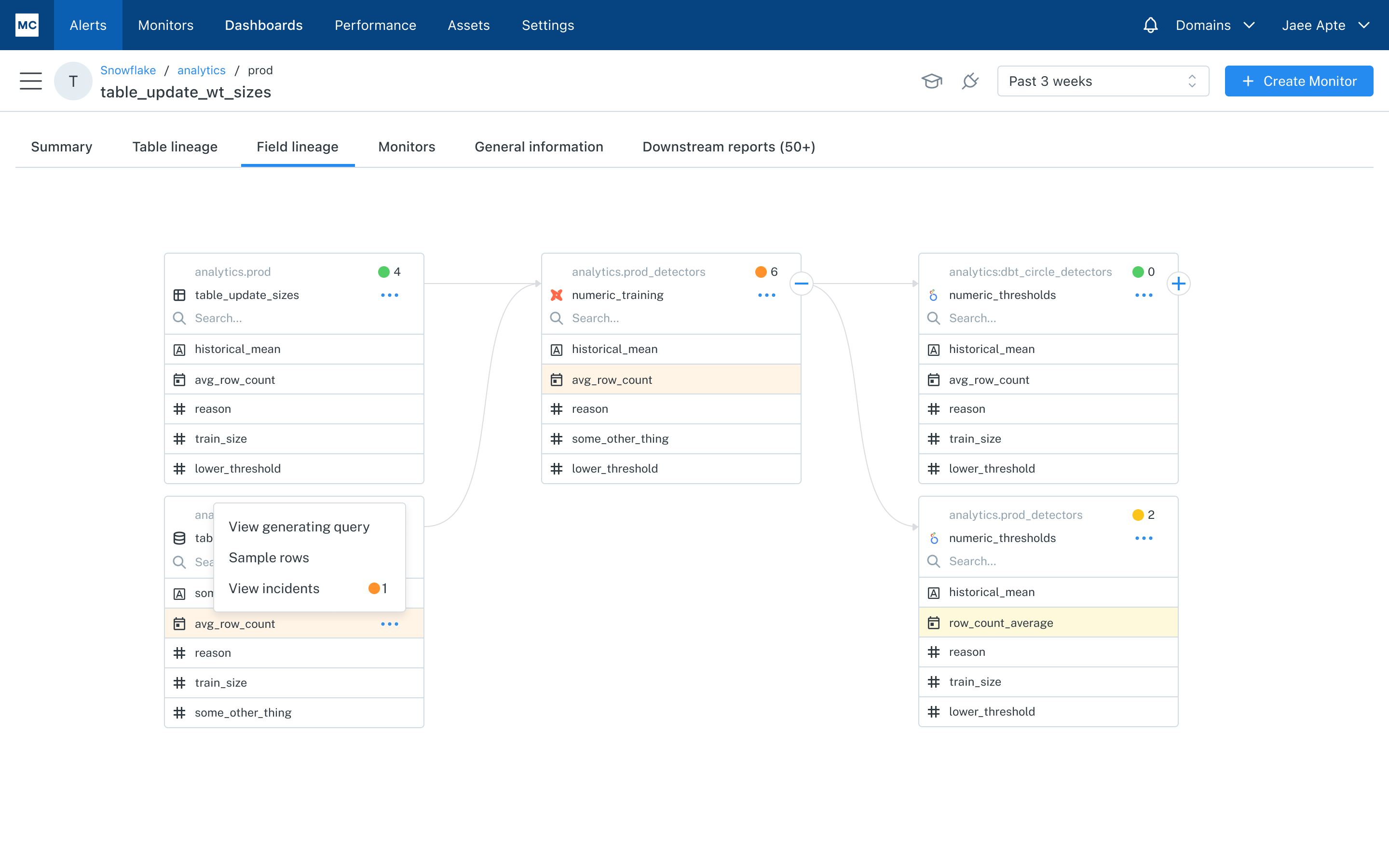Image resolution: width=1389 pixels, height=868 pixels.
Task: Open three-dot menu on highlighted avg_row_count row
Action: pos(389,624)
